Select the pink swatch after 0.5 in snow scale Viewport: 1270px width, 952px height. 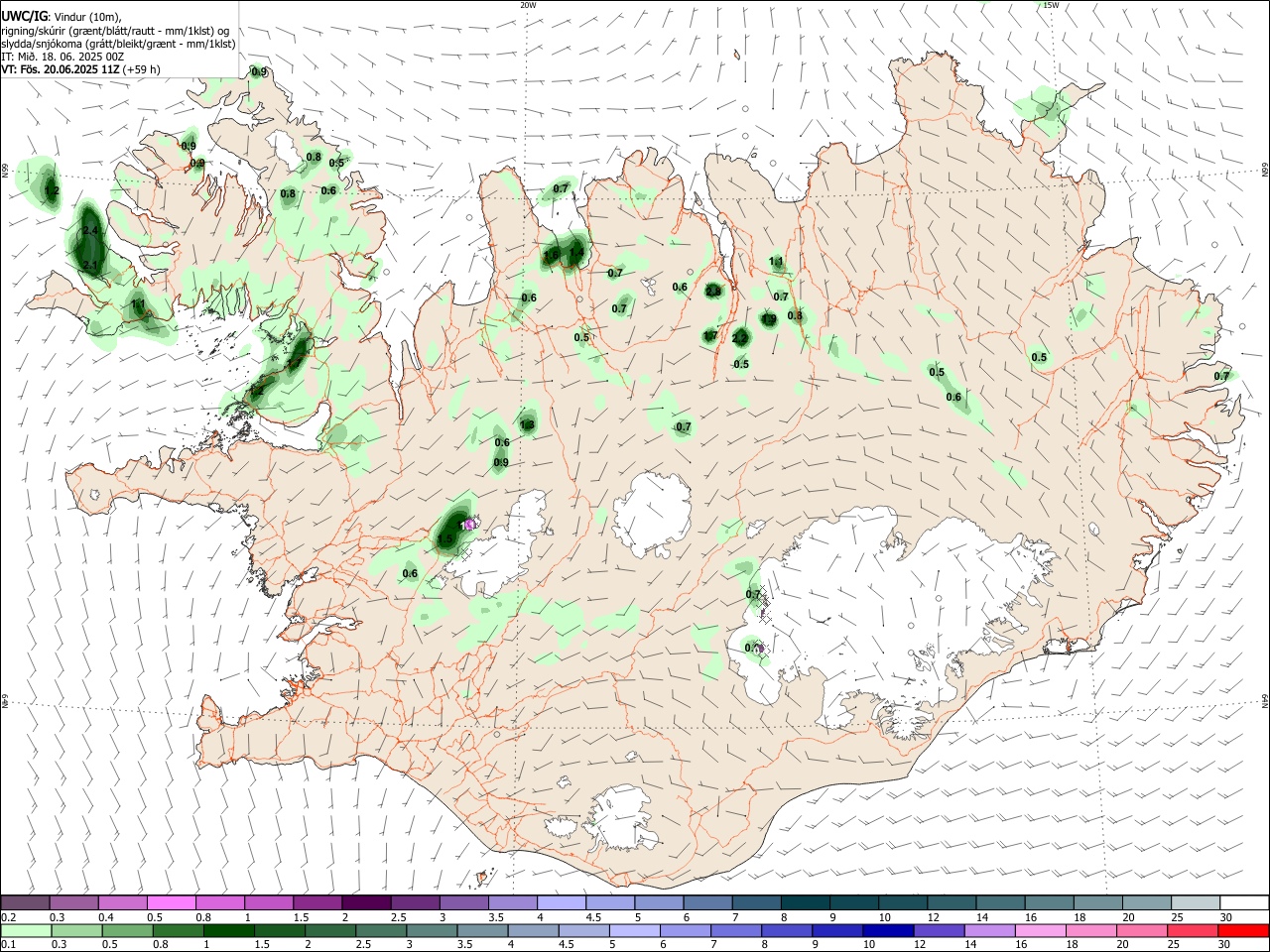click(x=171, y=903)
